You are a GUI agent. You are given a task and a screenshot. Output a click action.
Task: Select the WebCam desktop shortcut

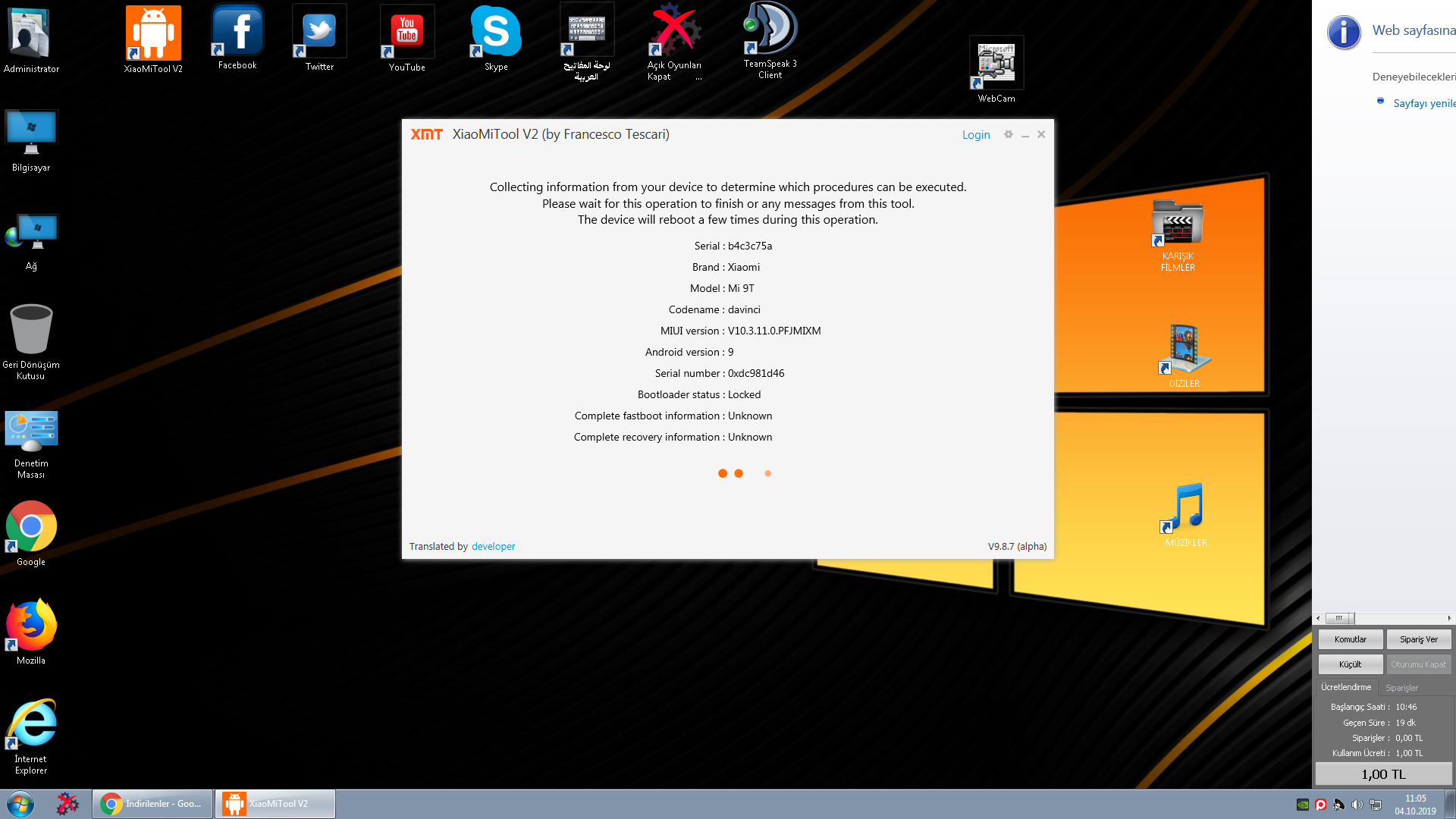click(x=996, y=71)
